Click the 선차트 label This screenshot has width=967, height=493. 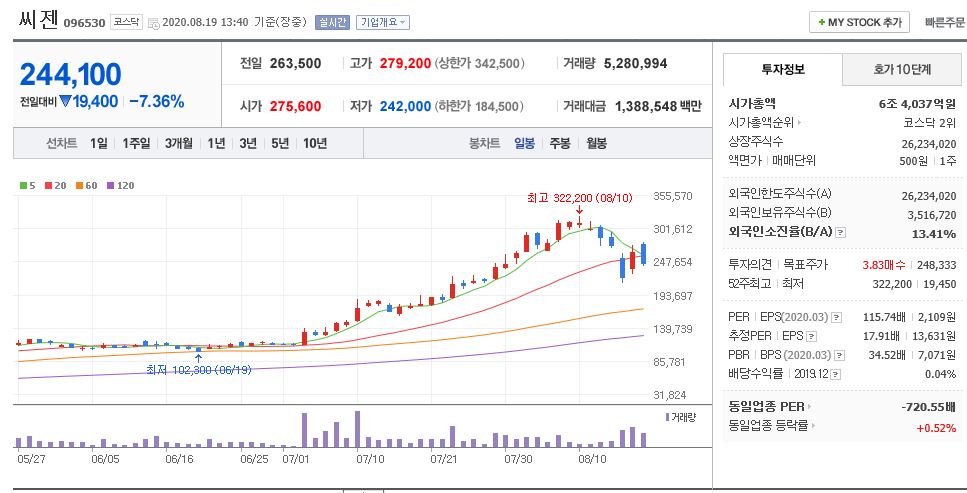point(61,143)
